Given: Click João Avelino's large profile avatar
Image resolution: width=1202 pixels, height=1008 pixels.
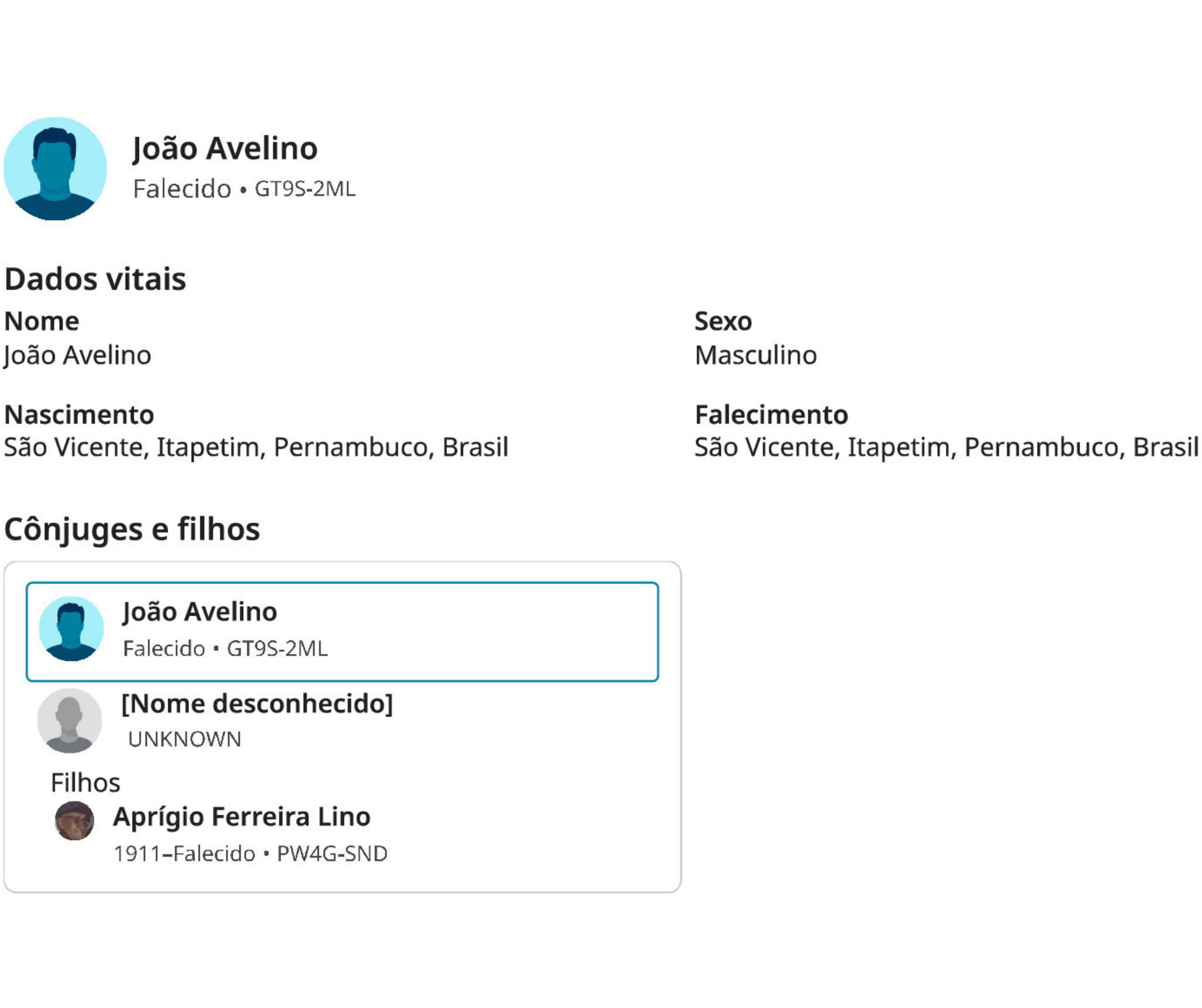Looking at the screenshot, I should point(55,168).
